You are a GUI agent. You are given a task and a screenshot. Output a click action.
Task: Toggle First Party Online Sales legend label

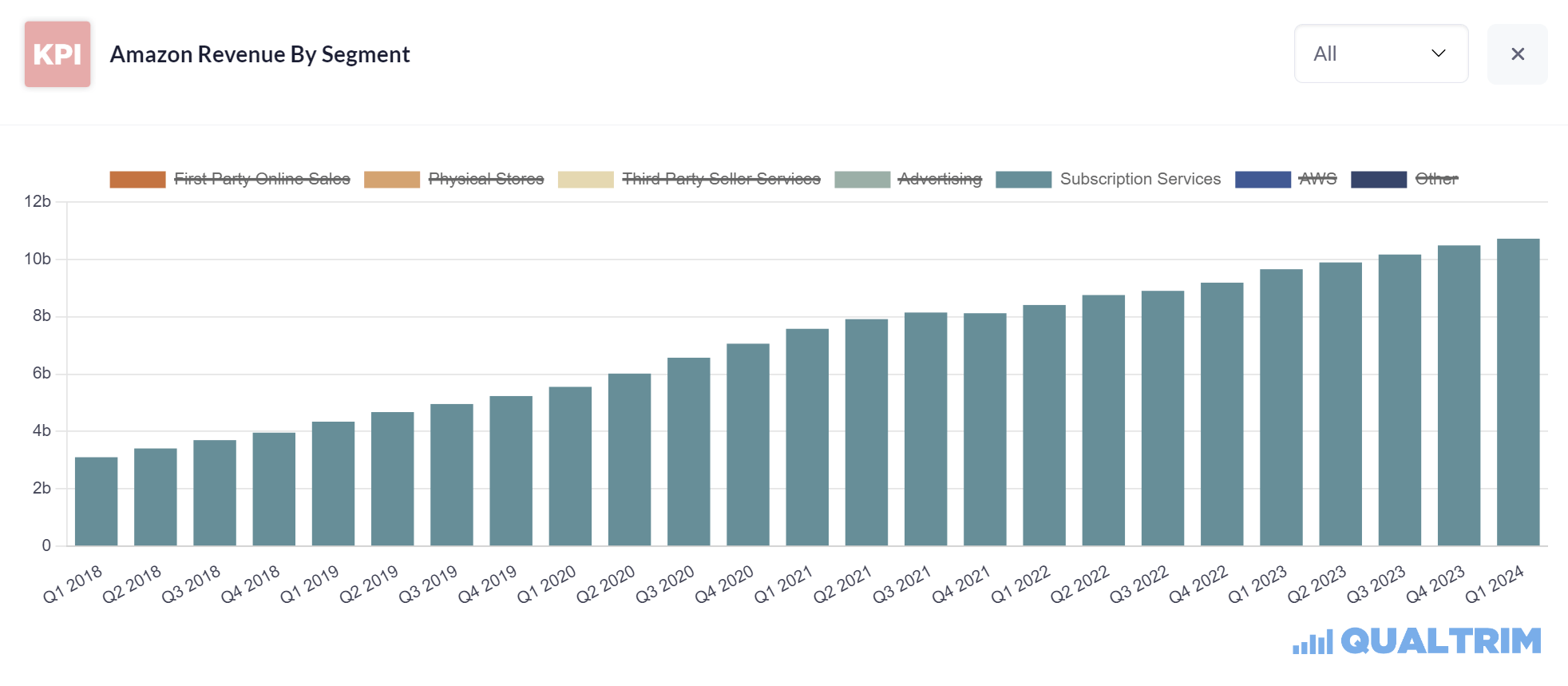pos(262,179)
